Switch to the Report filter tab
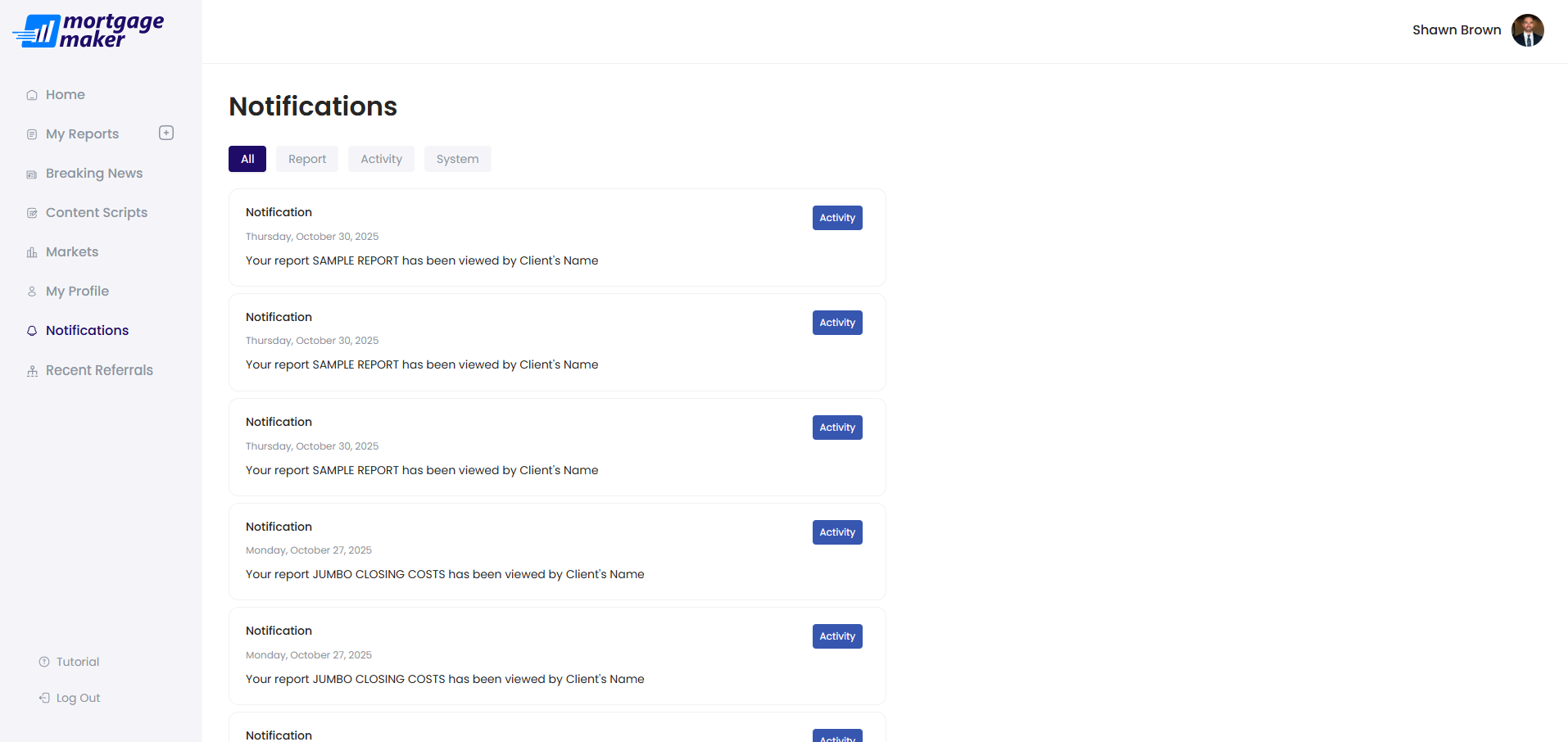 click(307, 159)
